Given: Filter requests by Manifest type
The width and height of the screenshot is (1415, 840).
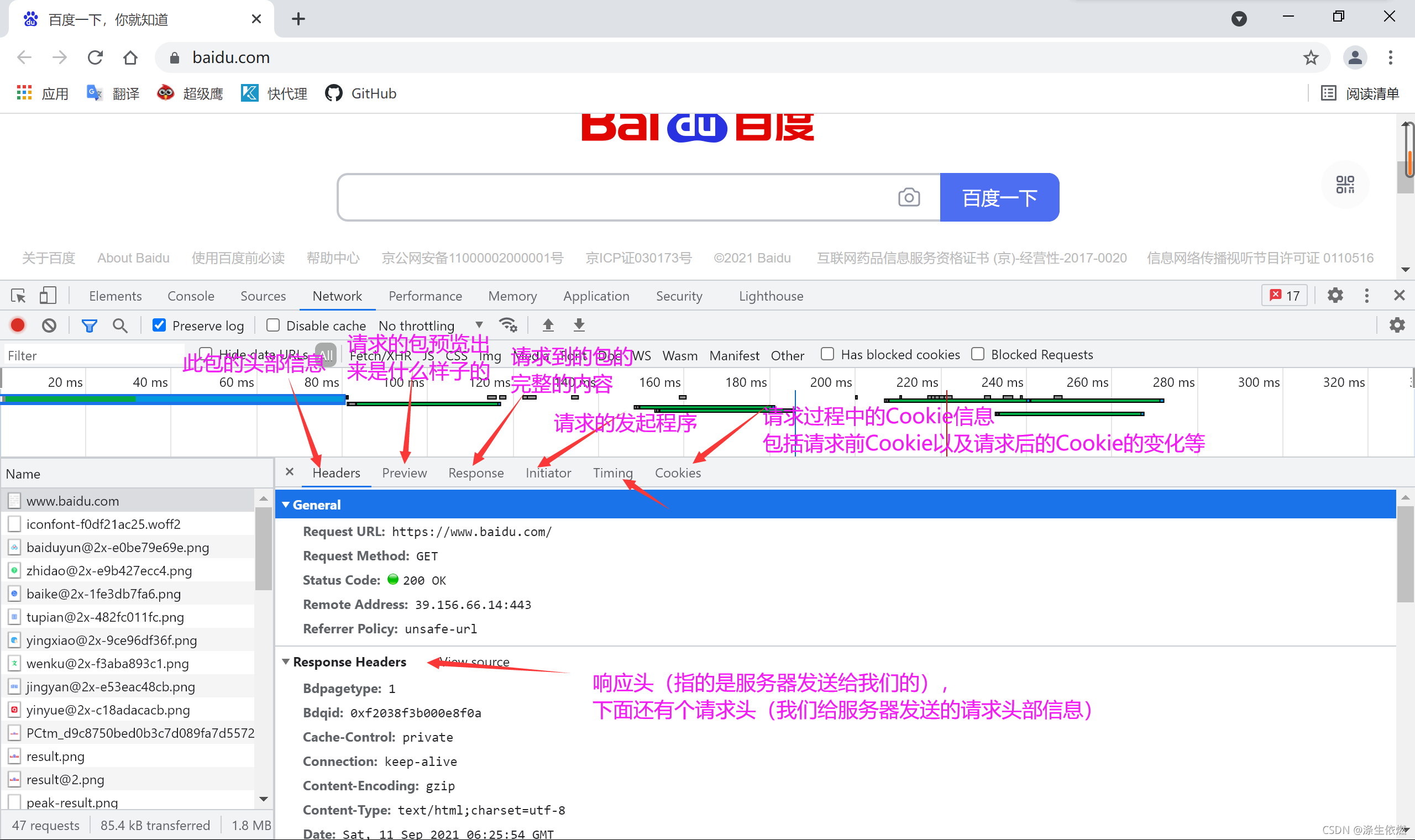Looking at the screenshot, I should coord(734,356).
